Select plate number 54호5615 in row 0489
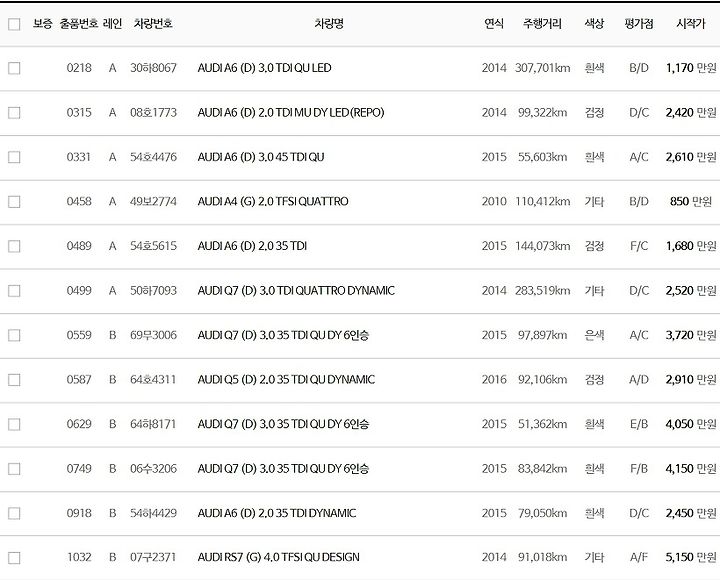Viewport: 720px width, 580px height. [x=153, y=246]
